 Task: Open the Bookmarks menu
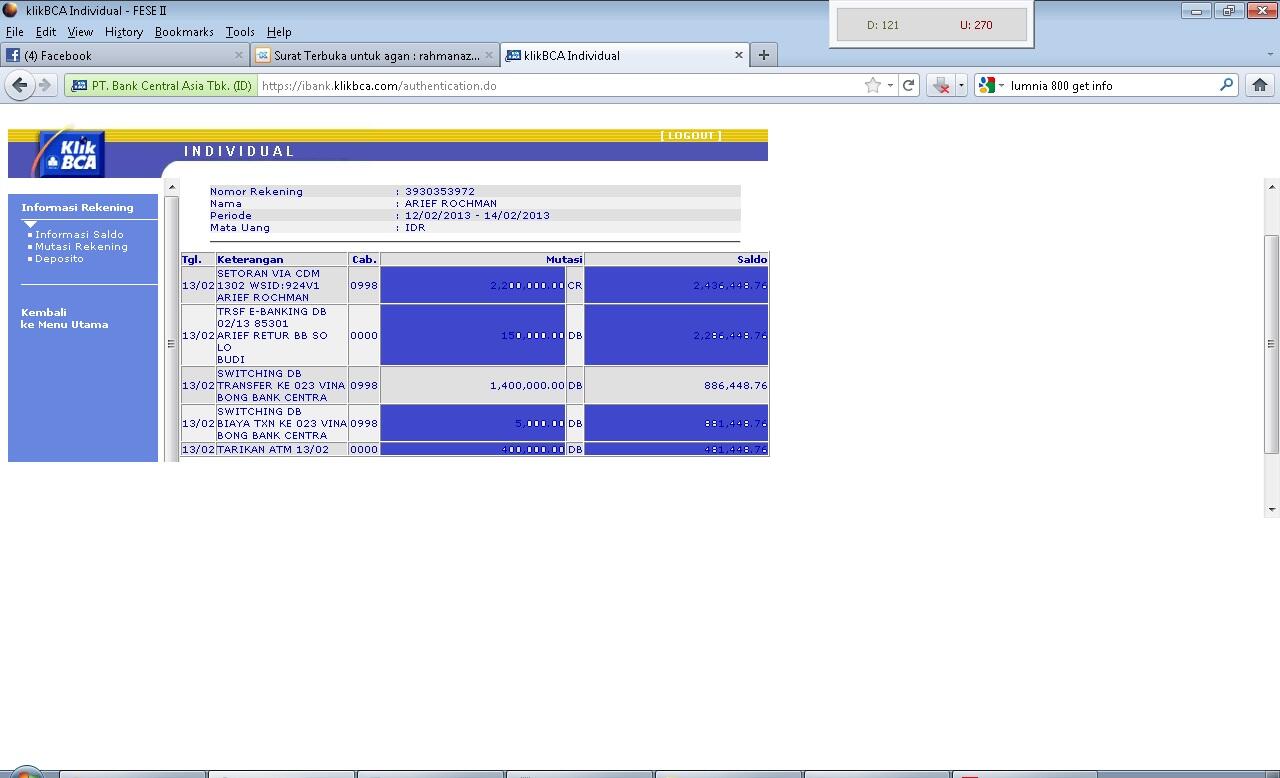point(184,32)
